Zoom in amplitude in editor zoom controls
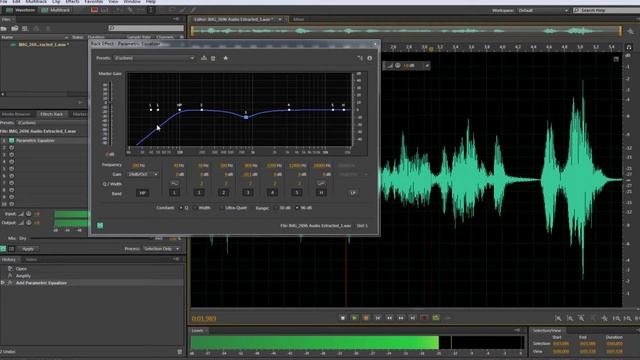 558,318
